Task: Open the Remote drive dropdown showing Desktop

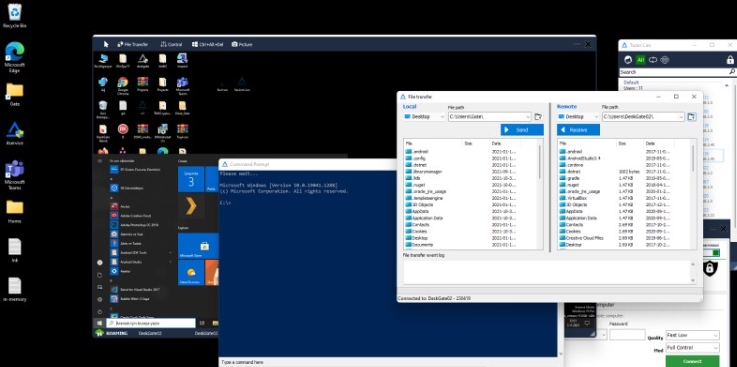Action: pyautogui.click(x=578, y=117)
